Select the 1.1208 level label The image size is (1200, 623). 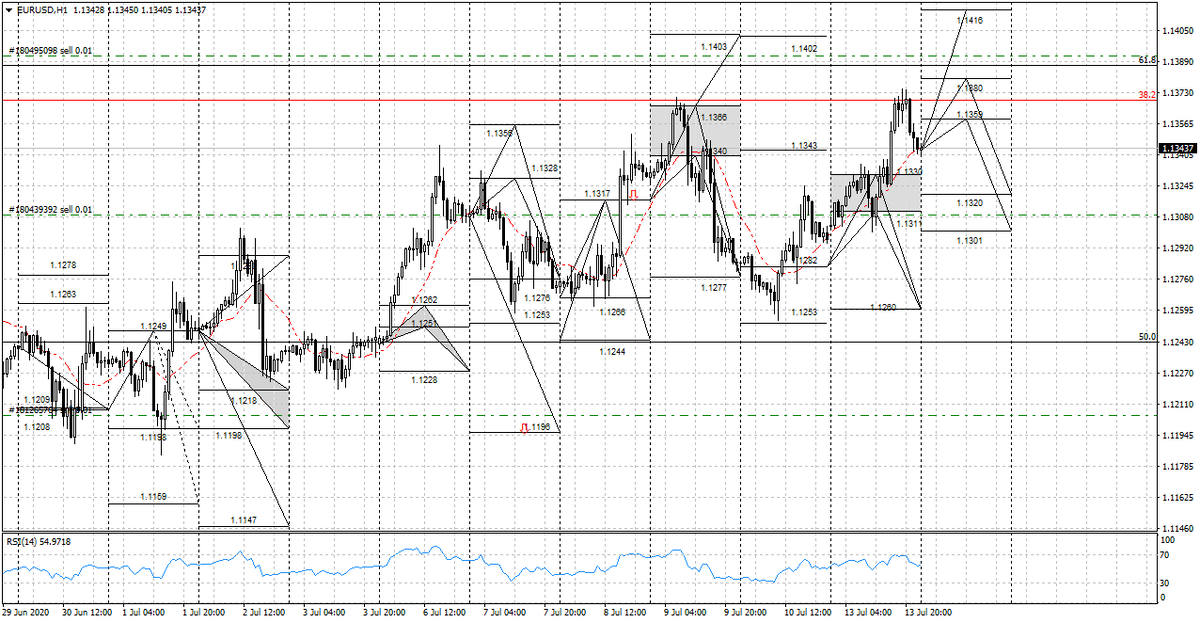click(x=36, y=426)
